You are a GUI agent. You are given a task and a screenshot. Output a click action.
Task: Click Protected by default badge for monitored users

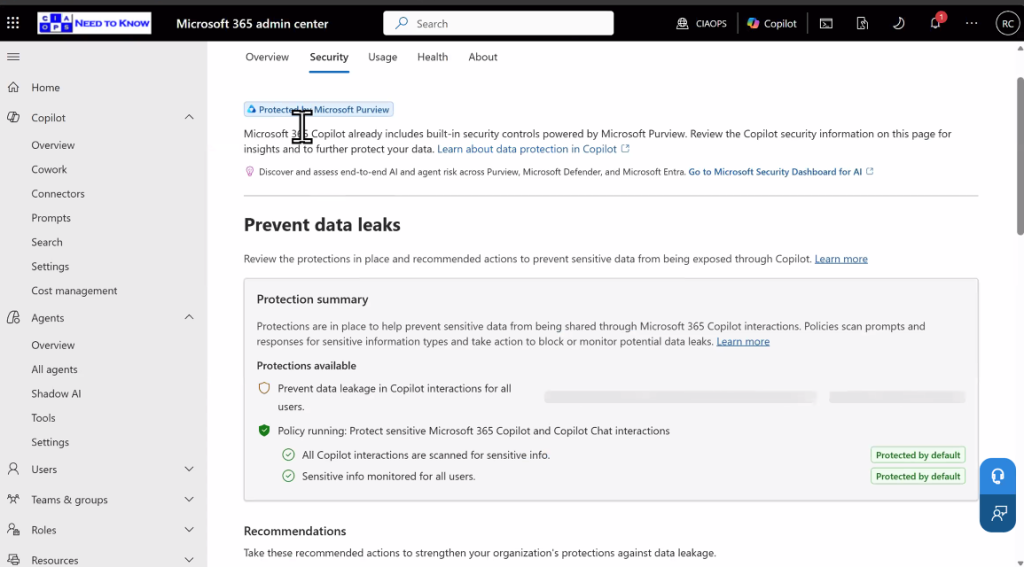[918, 476]
